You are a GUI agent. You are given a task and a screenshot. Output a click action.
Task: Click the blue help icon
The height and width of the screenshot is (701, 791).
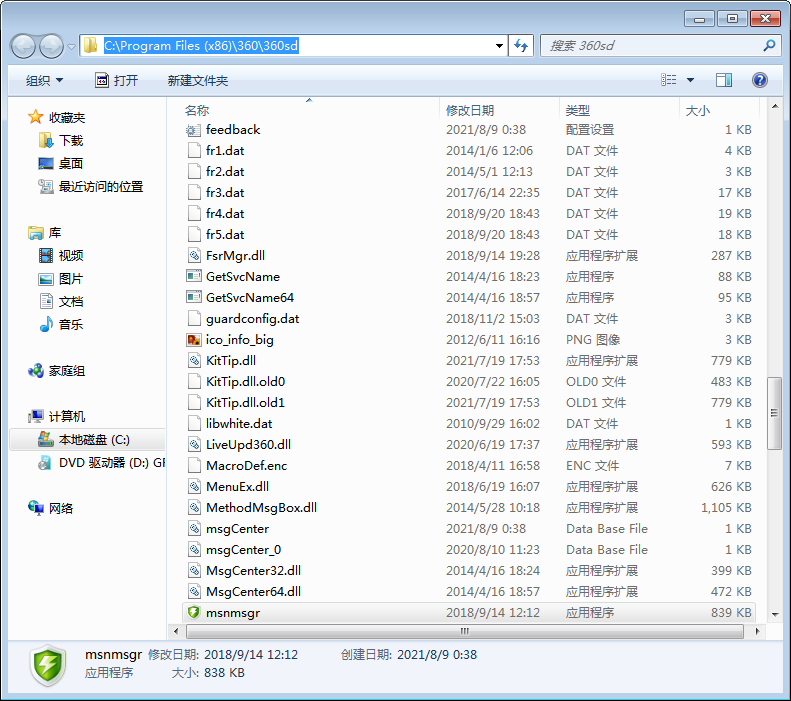click(x=759, y=80)
